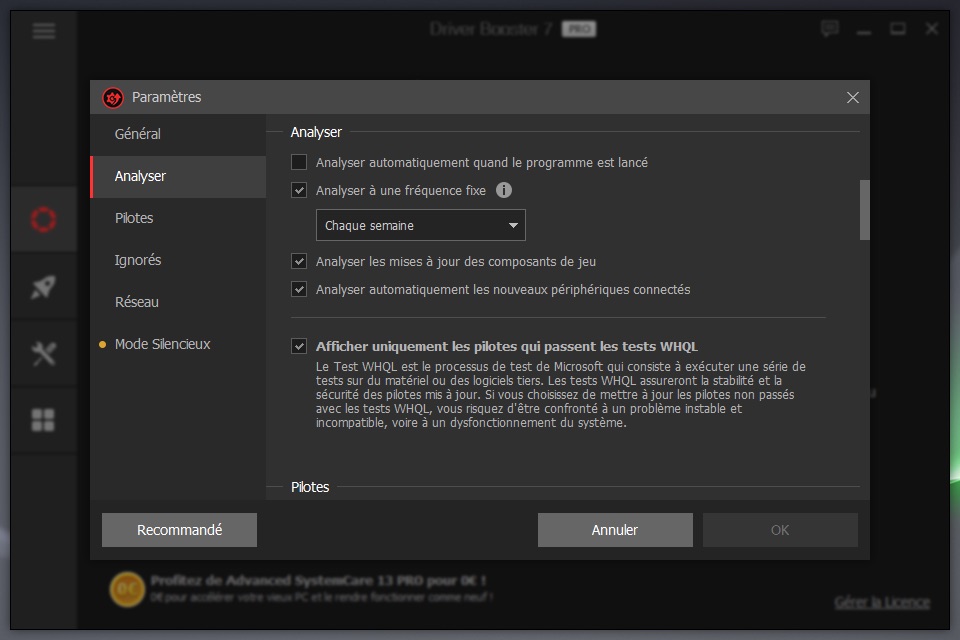960x640 pixels.
Task: Click the feedback chat icon in title bar
Action: coord(830,28)
